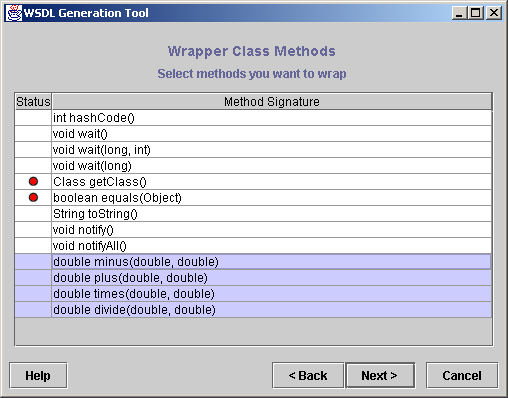Open the Help button

coord(38,376)
